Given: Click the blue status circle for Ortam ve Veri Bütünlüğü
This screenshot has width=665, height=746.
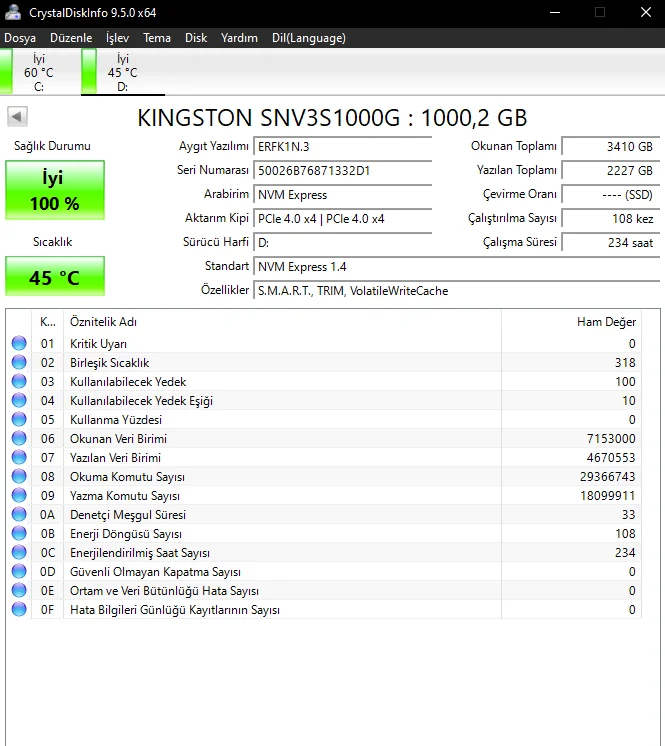Looking at the screenshot, I should 19,590.
